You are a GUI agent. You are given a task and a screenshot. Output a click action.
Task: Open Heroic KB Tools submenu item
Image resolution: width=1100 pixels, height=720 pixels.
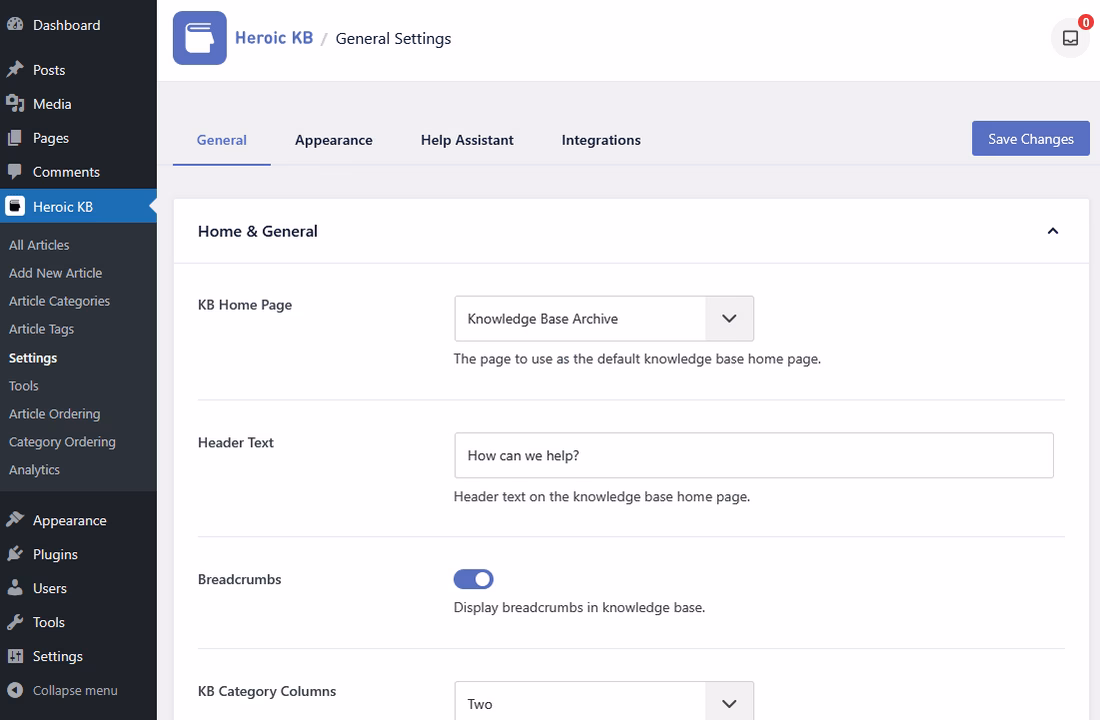pyautogui.click(x=24, y=386)
